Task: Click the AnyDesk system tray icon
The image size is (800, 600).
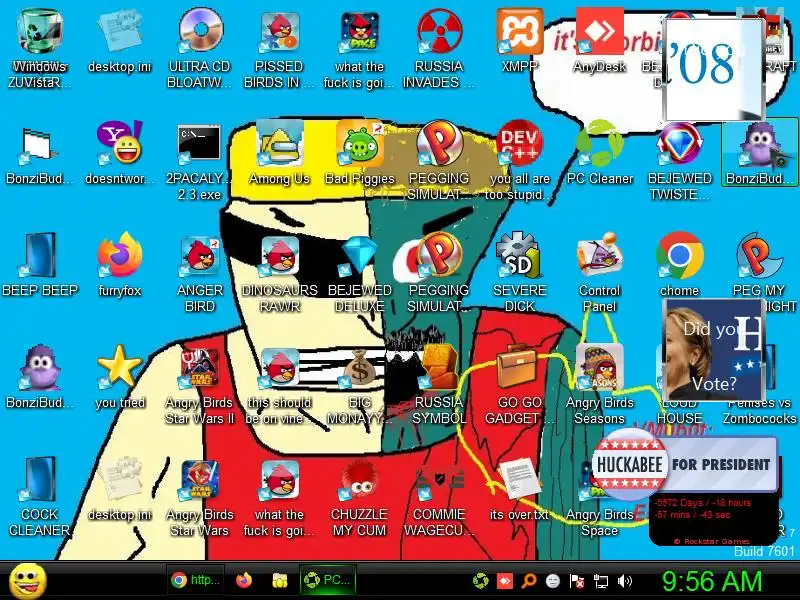Action: [505, 581]
